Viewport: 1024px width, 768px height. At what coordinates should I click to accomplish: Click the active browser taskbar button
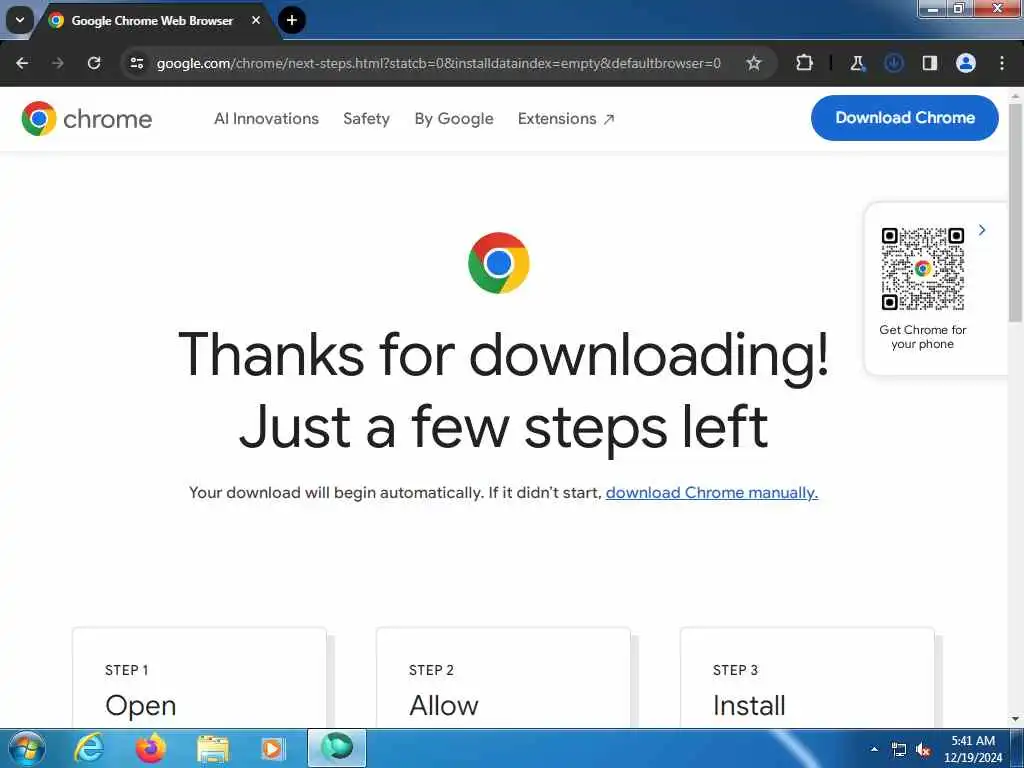[x=337, y=748]
